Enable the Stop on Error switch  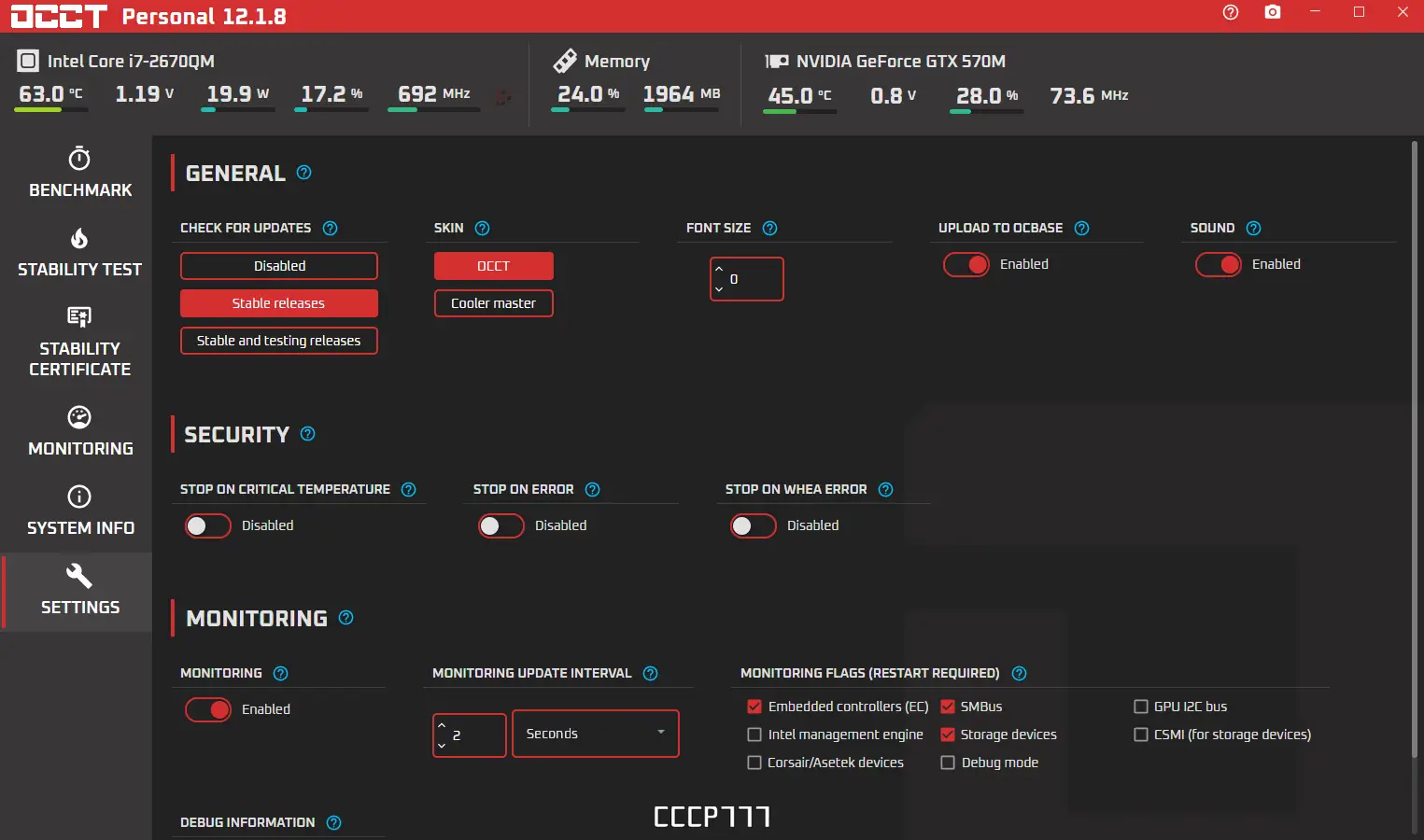pos(501,526)
